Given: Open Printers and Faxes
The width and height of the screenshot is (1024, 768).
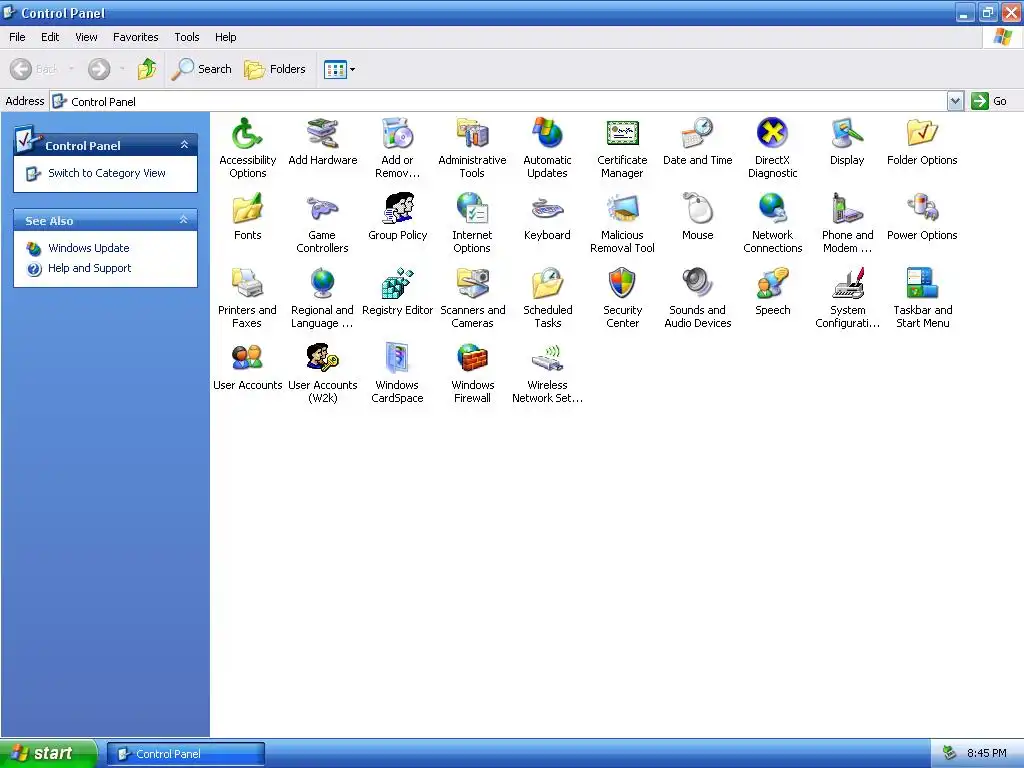Looking at the screenshot, I should click(248, 298).
